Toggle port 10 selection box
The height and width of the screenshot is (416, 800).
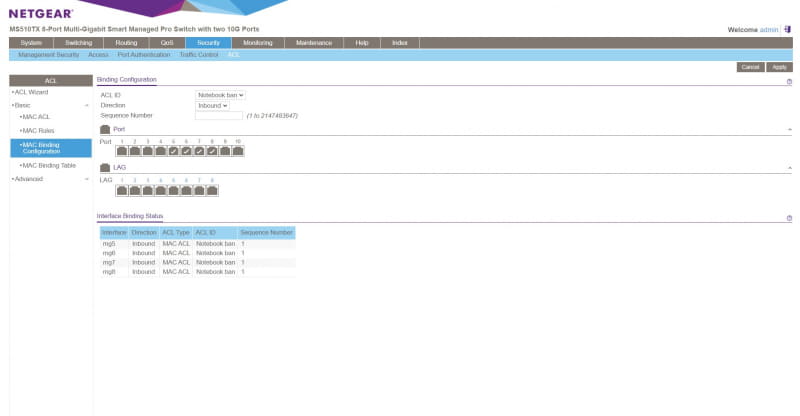click(x=238, y=151)
